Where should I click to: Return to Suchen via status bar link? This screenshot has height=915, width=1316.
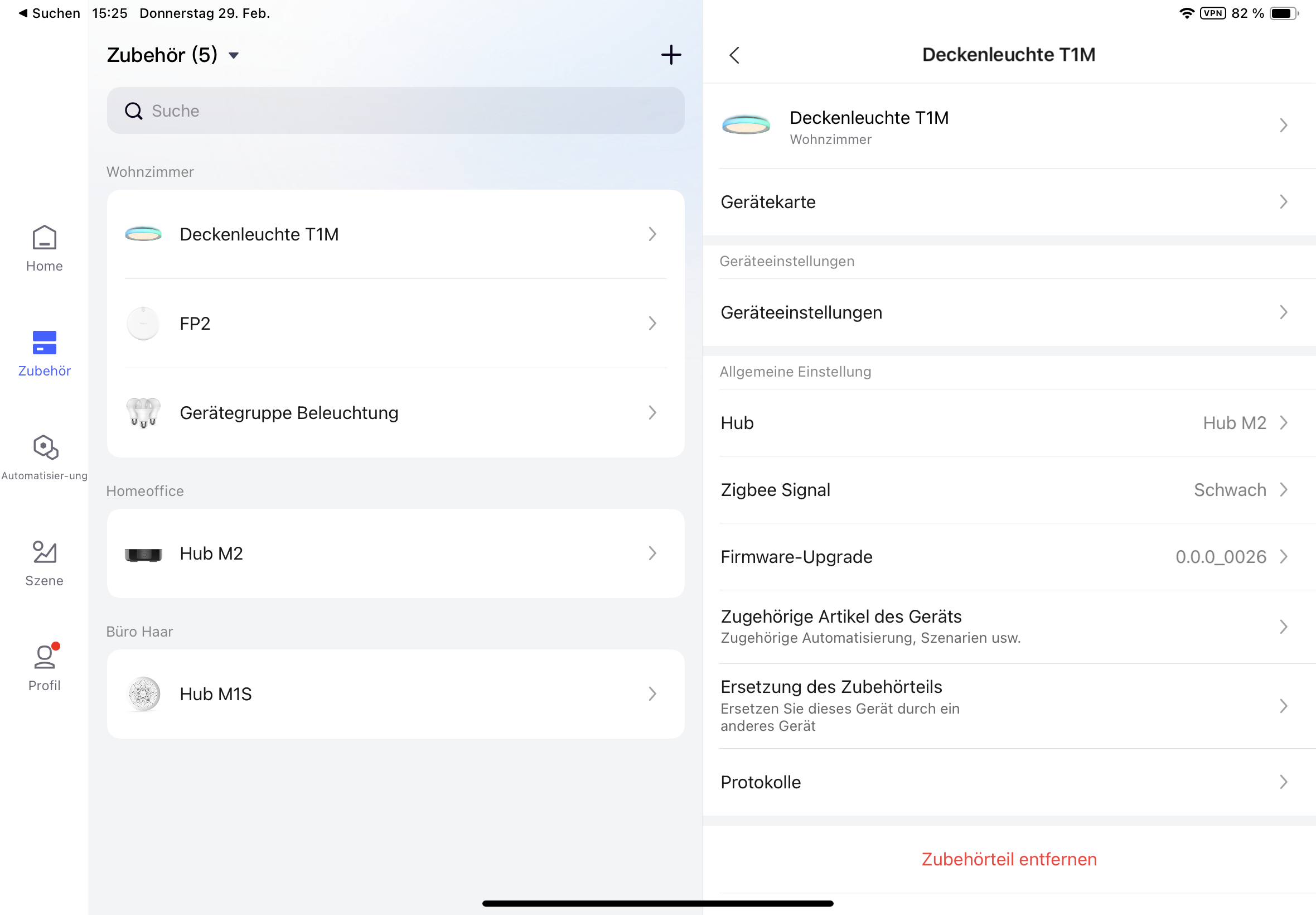coord(49,13)
